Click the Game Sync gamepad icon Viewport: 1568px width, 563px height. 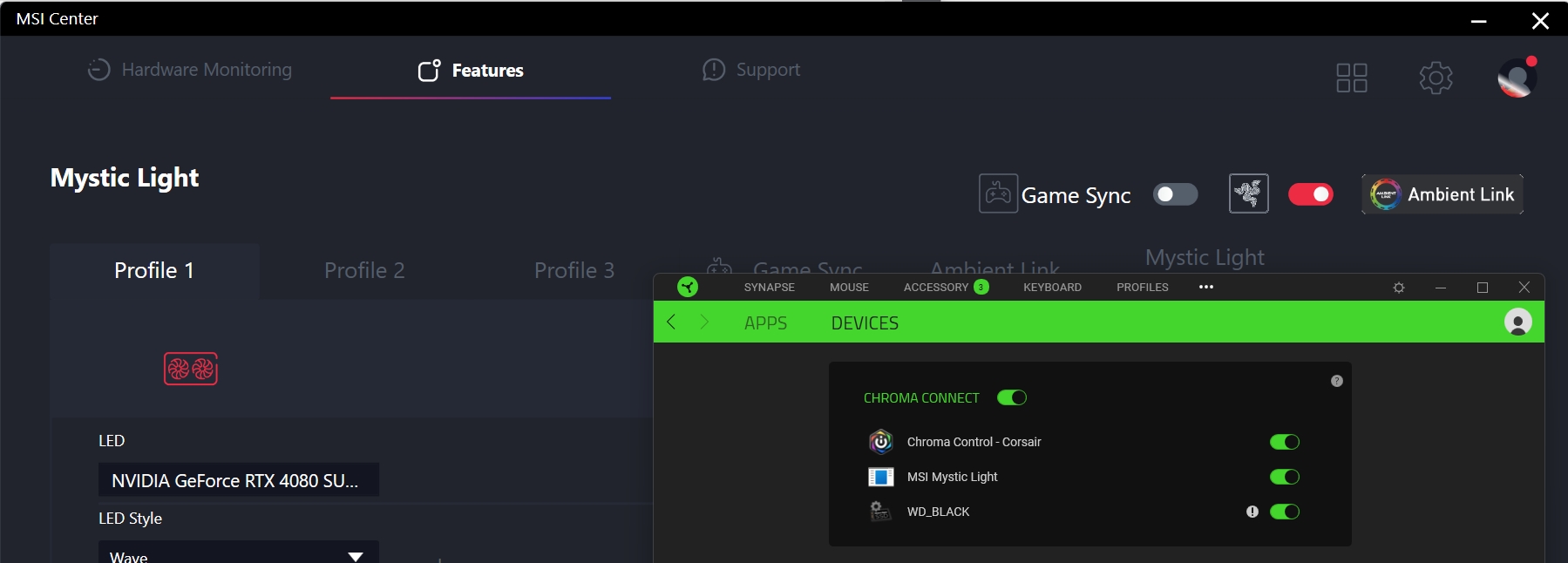click(x=998, y=193)
